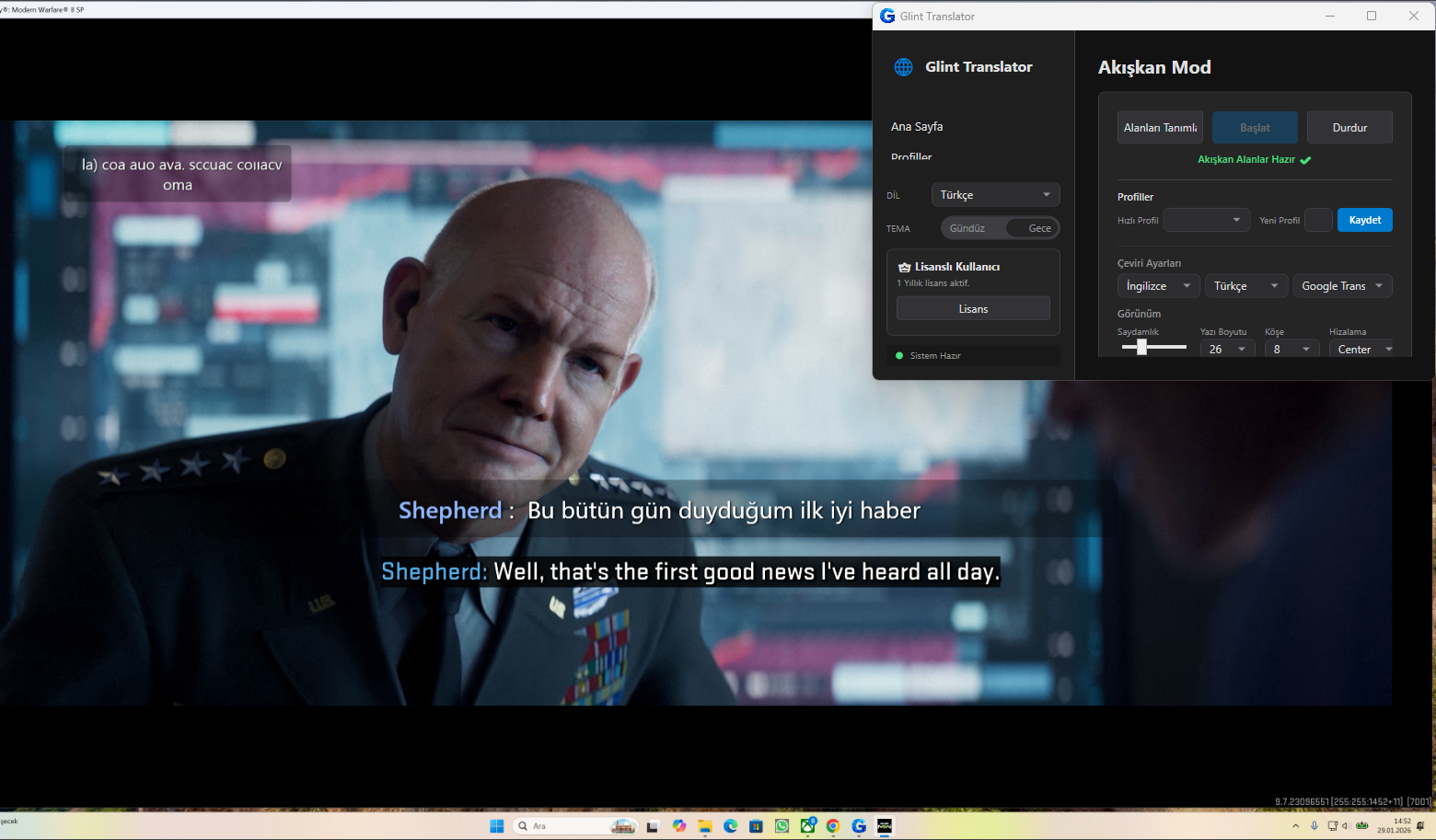Open Microsoft Edge from the taskbar
1436x840 pixels.
coord(730,826)
